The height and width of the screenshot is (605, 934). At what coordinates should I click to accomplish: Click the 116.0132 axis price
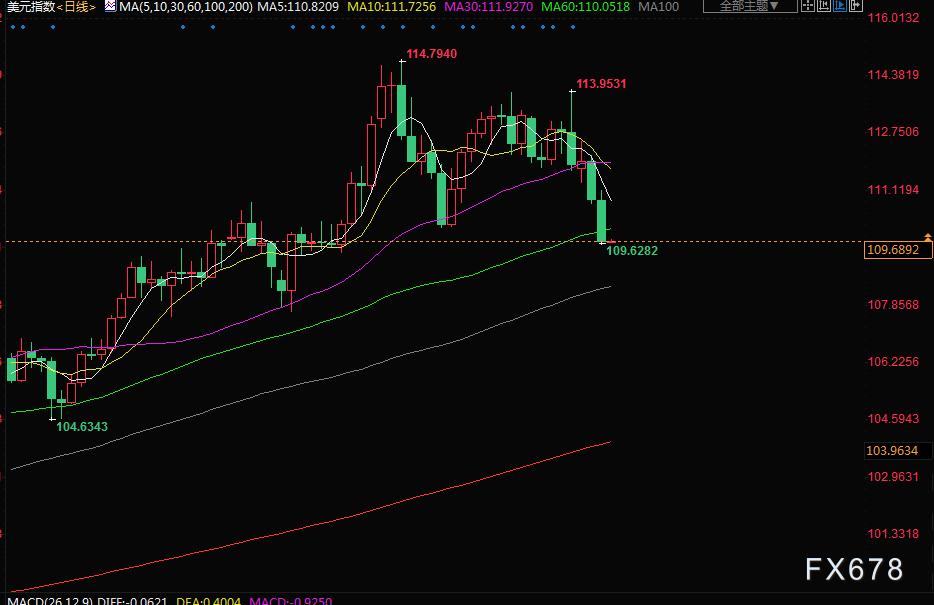point(893,18)
